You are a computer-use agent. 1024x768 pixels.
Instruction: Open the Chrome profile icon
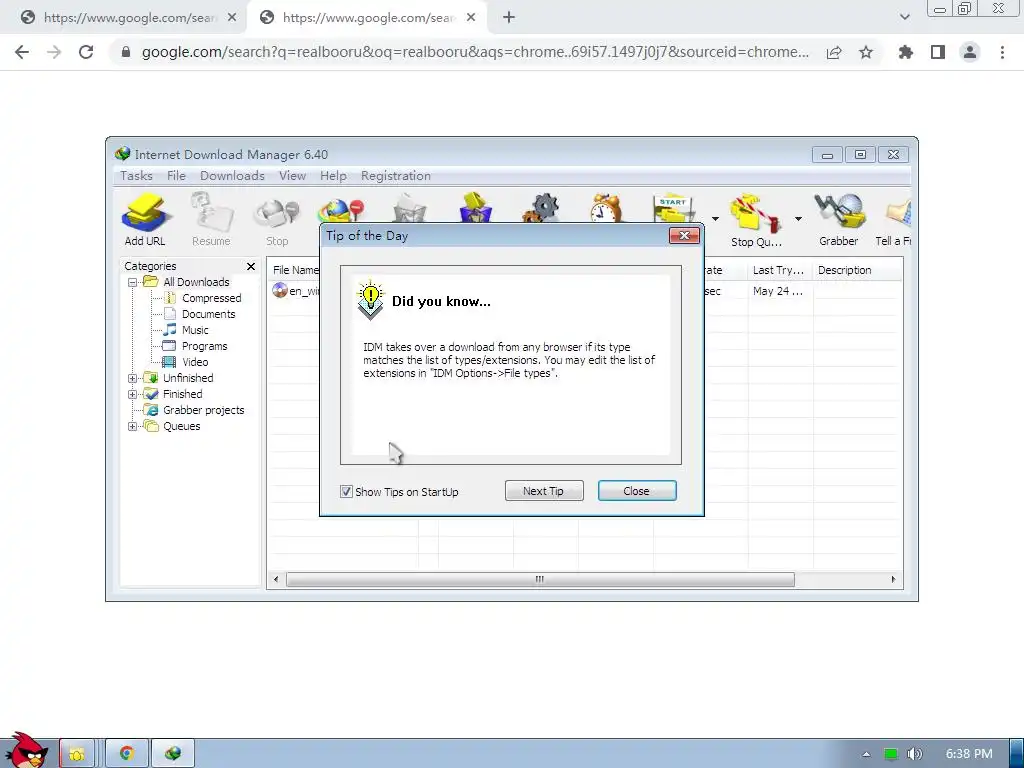point(970,52)
